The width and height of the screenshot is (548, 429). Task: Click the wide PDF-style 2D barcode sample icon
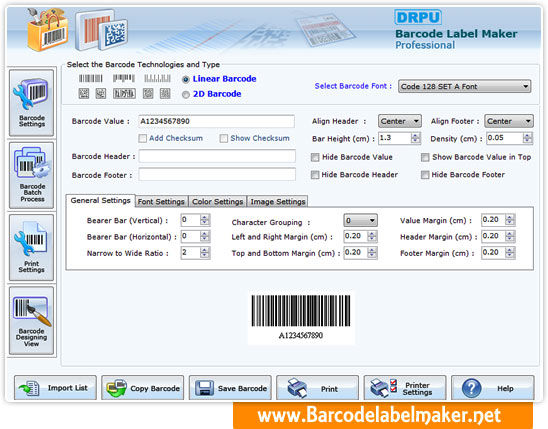[x=124, y=93]
